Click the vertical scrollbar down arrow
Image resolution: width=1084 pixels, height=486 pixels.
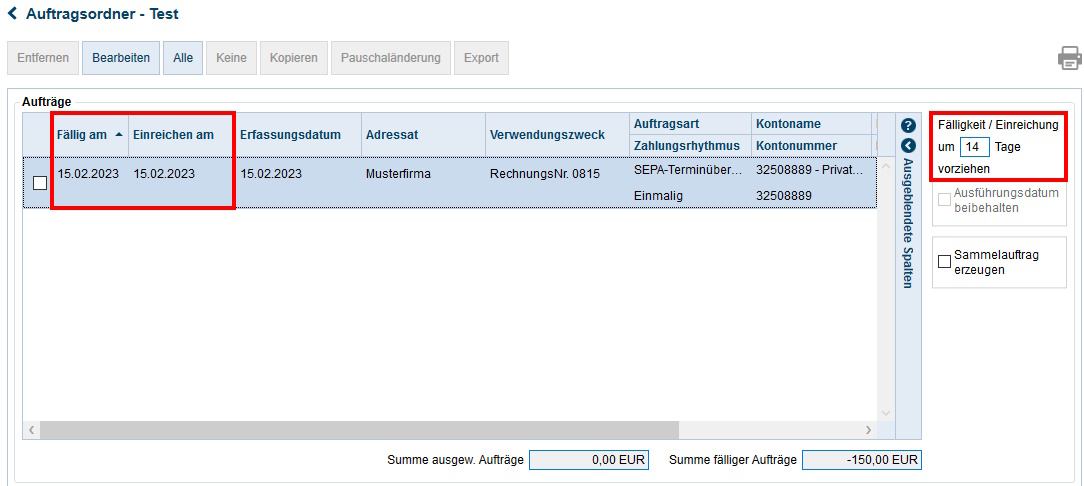point(886,412)
